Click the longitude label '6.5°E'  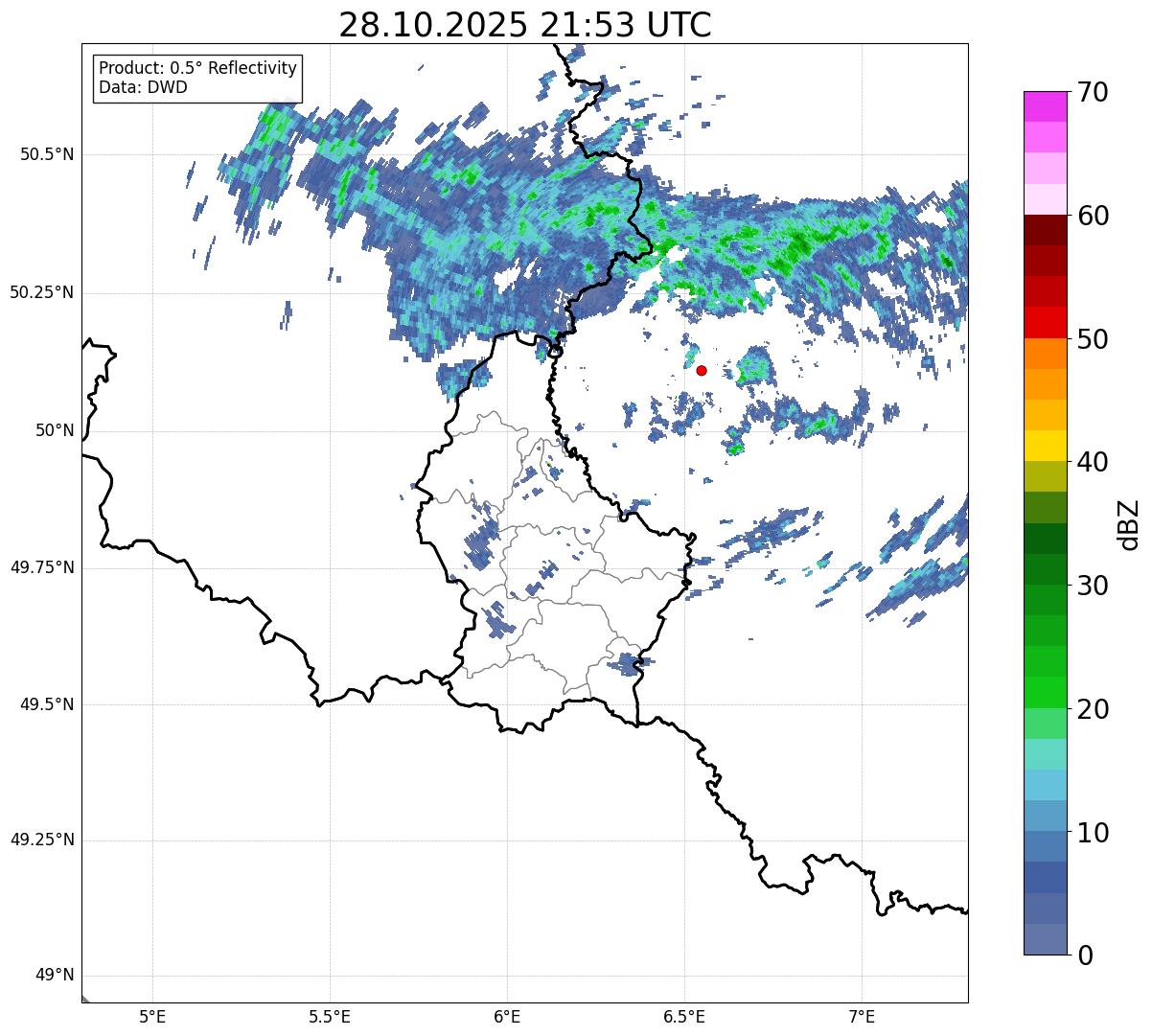click(684, 1017)
